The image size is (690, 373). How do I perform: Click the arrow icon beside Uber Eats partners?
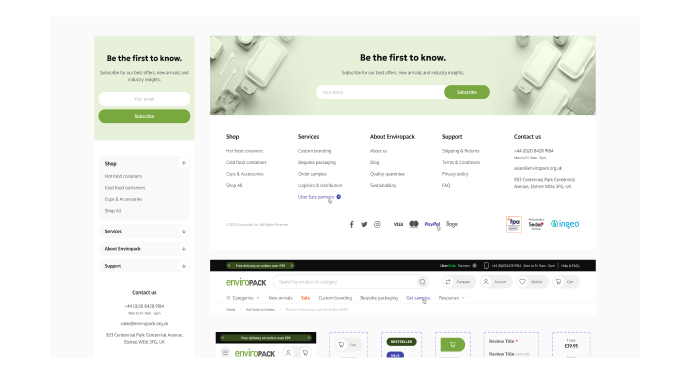(339, 197)
